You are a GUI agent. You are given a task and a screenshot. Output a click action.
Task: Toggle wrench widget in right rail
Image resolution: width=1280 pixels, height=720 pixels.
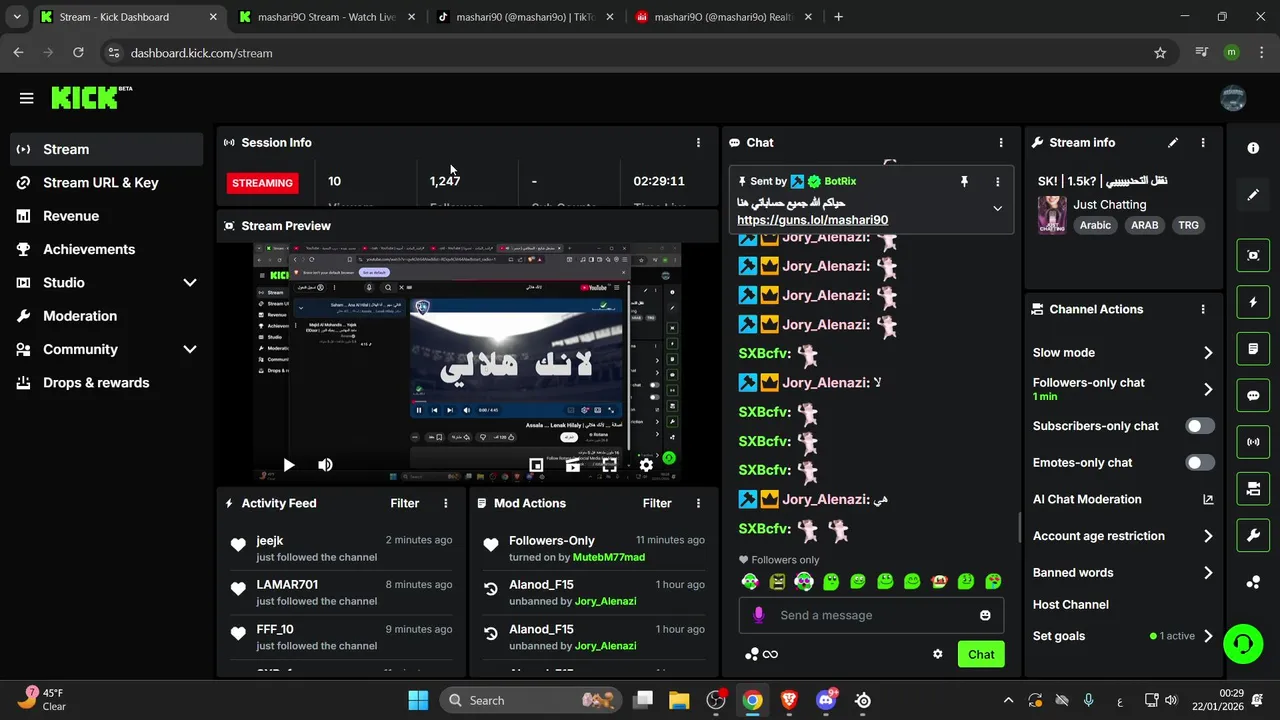click(1253, 535)
